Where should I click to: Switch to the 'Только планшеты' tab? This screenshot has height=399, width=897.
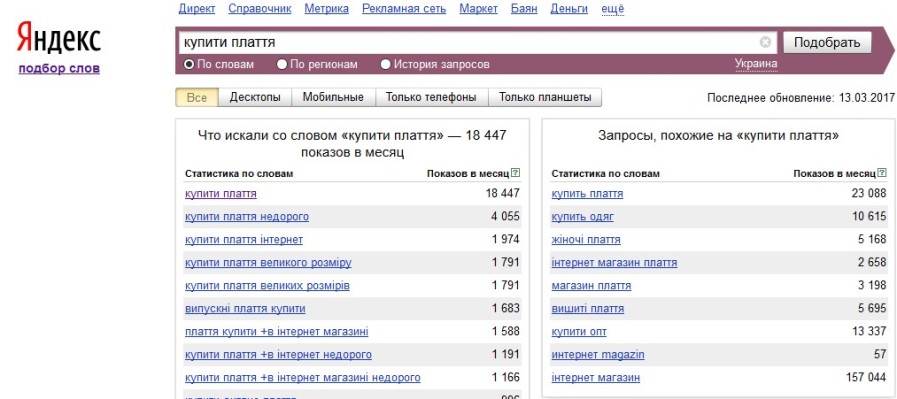click(545, 97)
